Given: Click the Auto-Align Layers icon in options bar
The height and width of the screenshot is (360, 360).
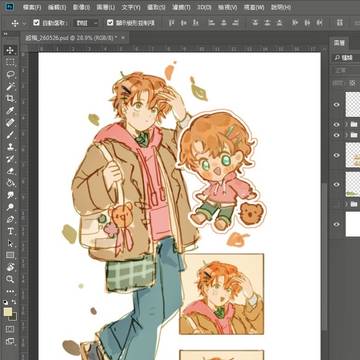Looking at the screenshot, I should point(340,23).
